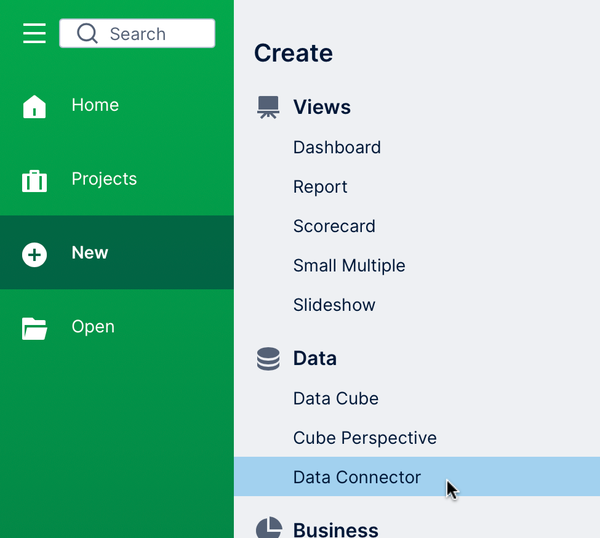Viewport: 600px width, 538px height.
Task: Open the Projects sidebar item
Action: point(117,179)
